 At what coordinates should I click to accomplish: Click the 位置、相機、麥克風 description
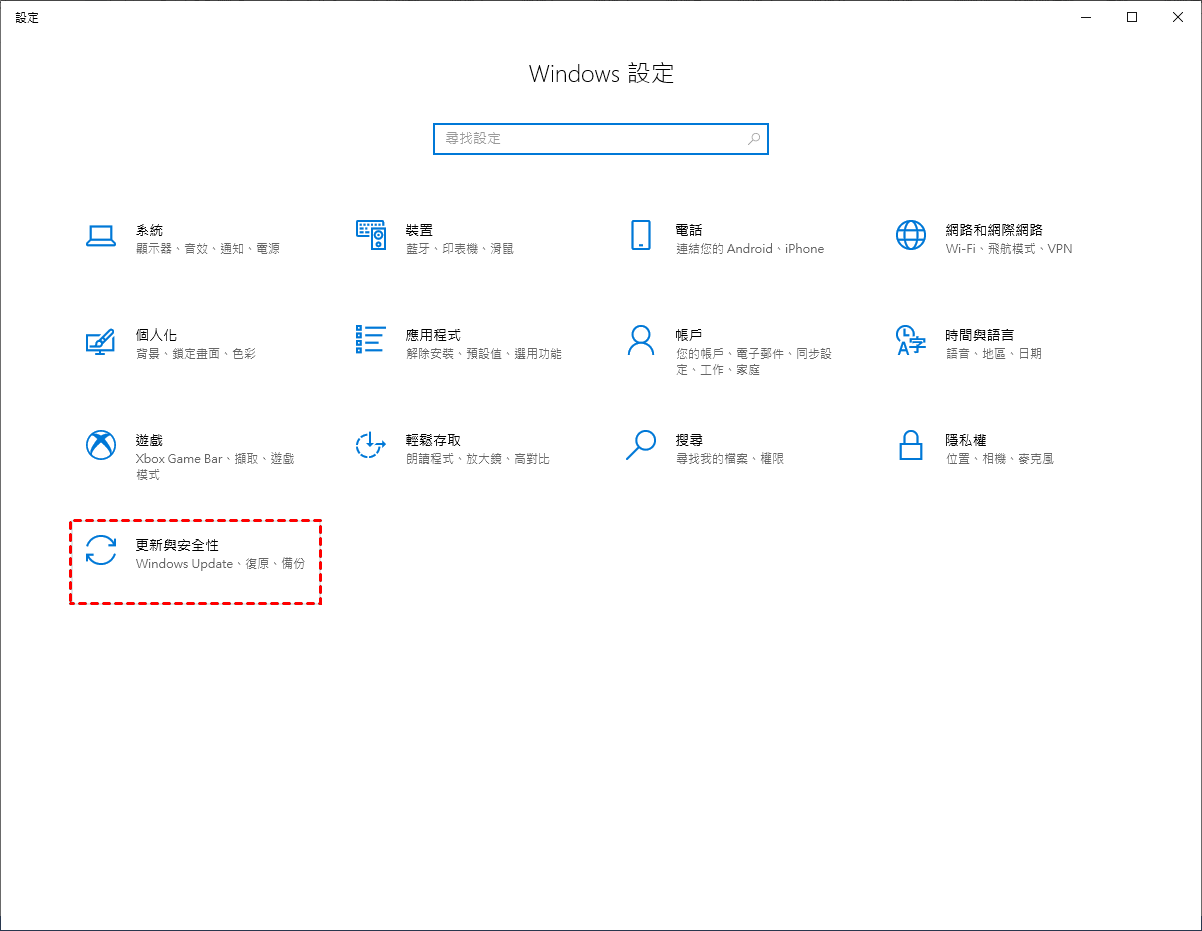[x=1000, y=459]
